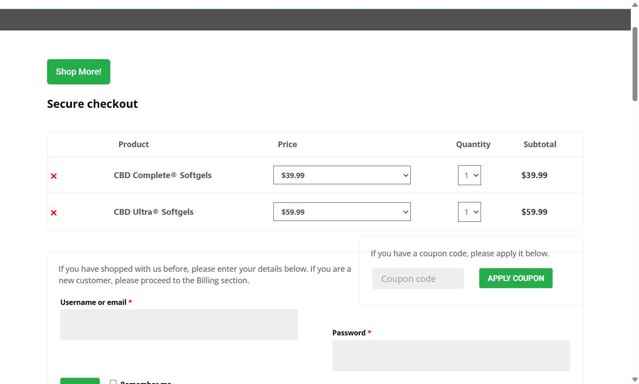This screenshot has width=639, height=384.
Task: Click the Password label
Action: point(349,333)
